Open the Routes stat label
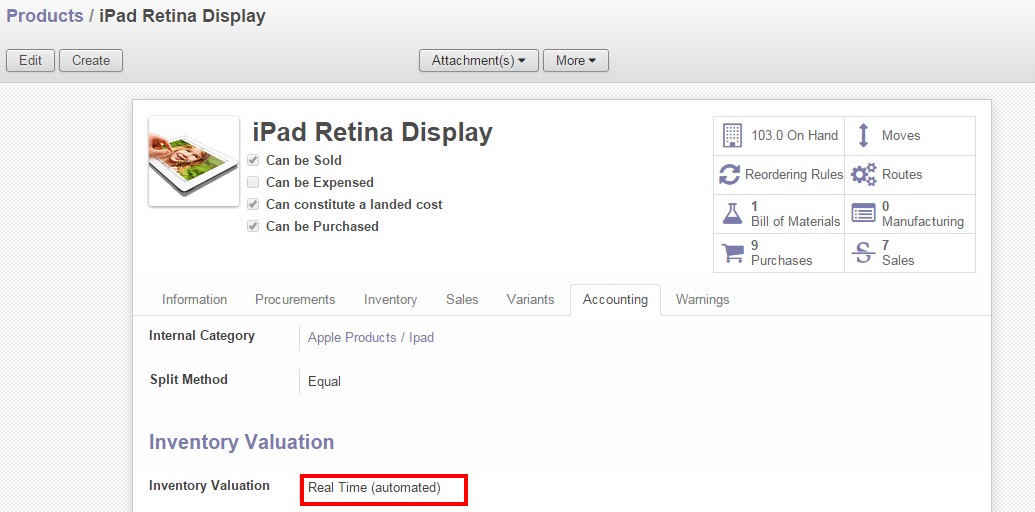The image size is (1035, 512). point(902,174)
